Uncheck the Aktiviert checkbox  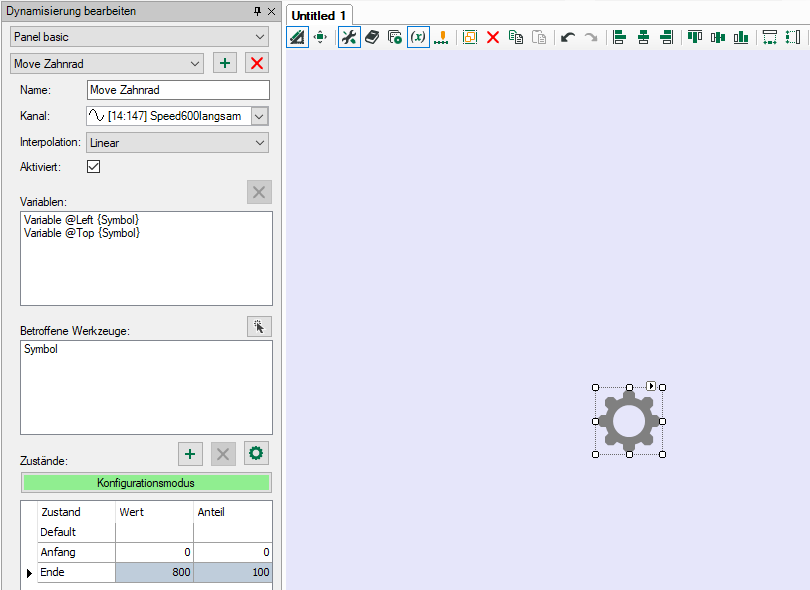94,166
